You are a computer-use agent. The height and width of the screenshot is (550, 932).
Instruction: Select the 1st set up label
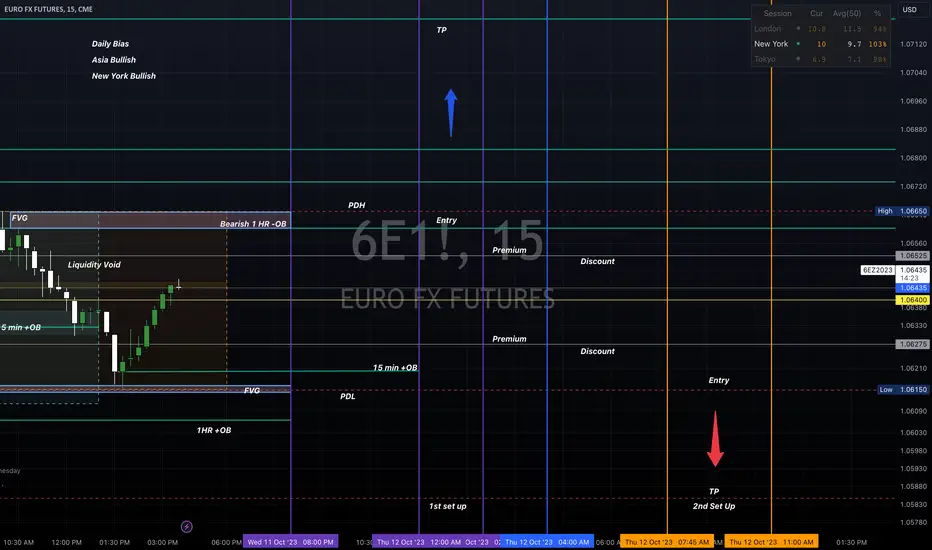click(x=448, y=507)
